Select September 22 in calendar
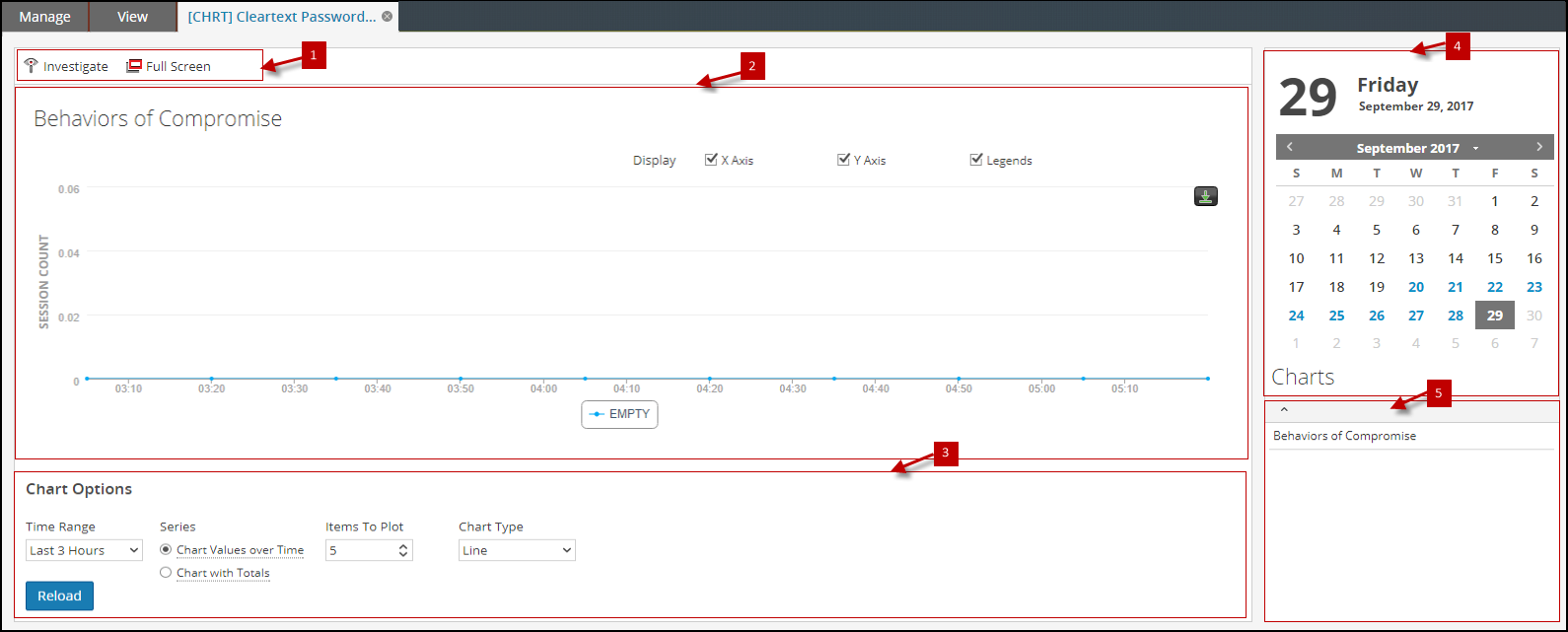The height and width of the screenshot is (632, 1568). point(1495,287)
